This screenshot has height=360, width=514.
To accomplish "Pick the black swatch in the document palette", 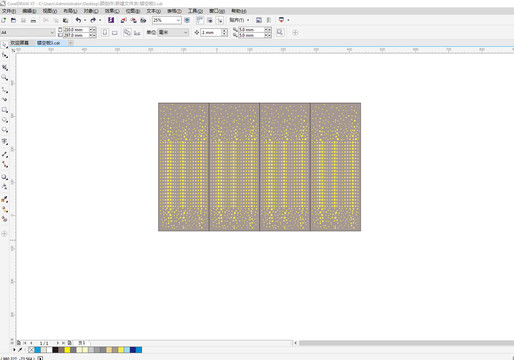I will 55,350.
